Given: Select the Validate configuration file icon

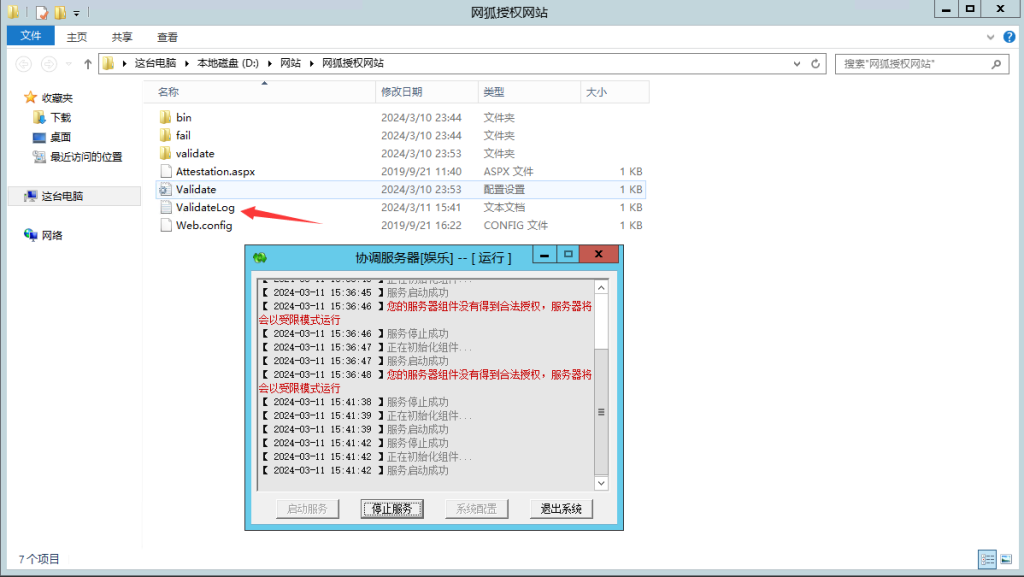Looking at the screenshot, I should pos(166,189).
